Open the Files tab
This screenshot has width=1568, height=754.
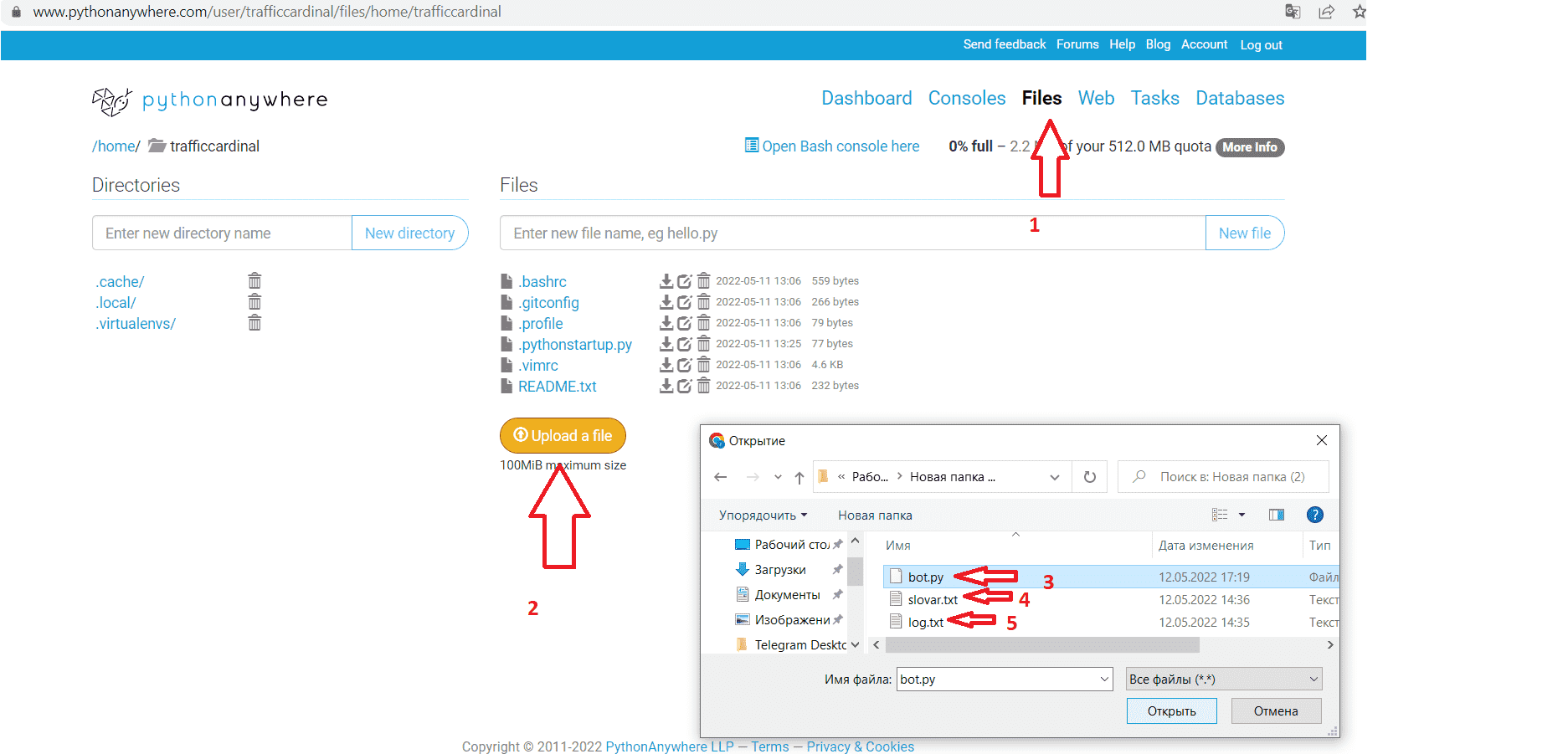[x=1041, y=99]
